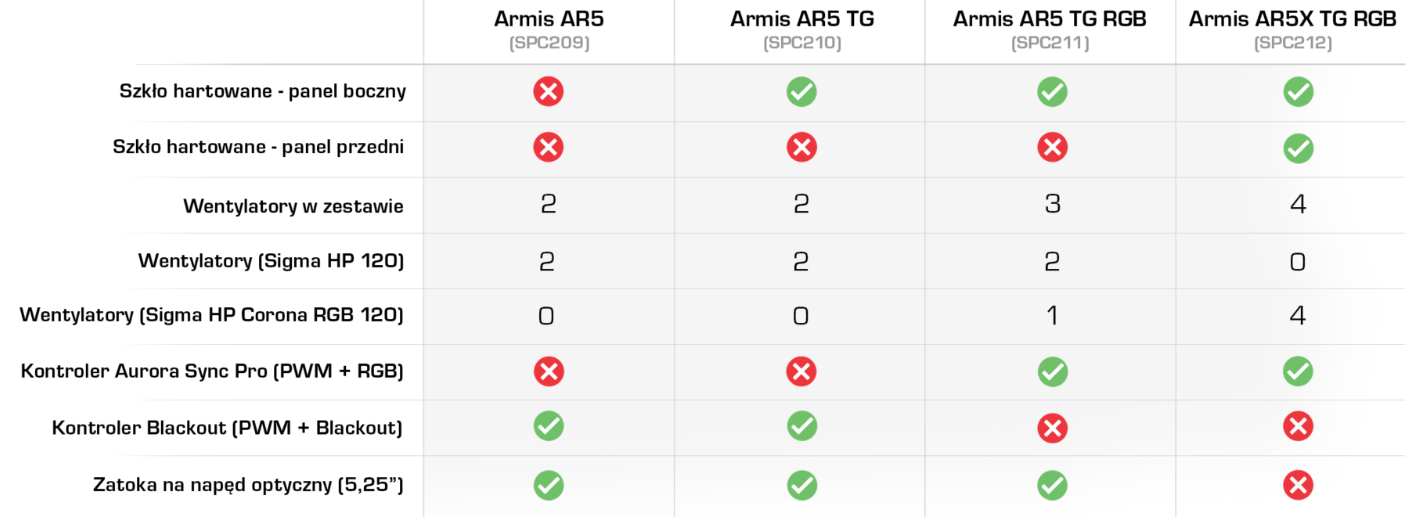Click green check for AR5X TG RGB front glass panel
This screenshot has width=1420, height=522.
pyautogui.click(x=1298, y=149)
